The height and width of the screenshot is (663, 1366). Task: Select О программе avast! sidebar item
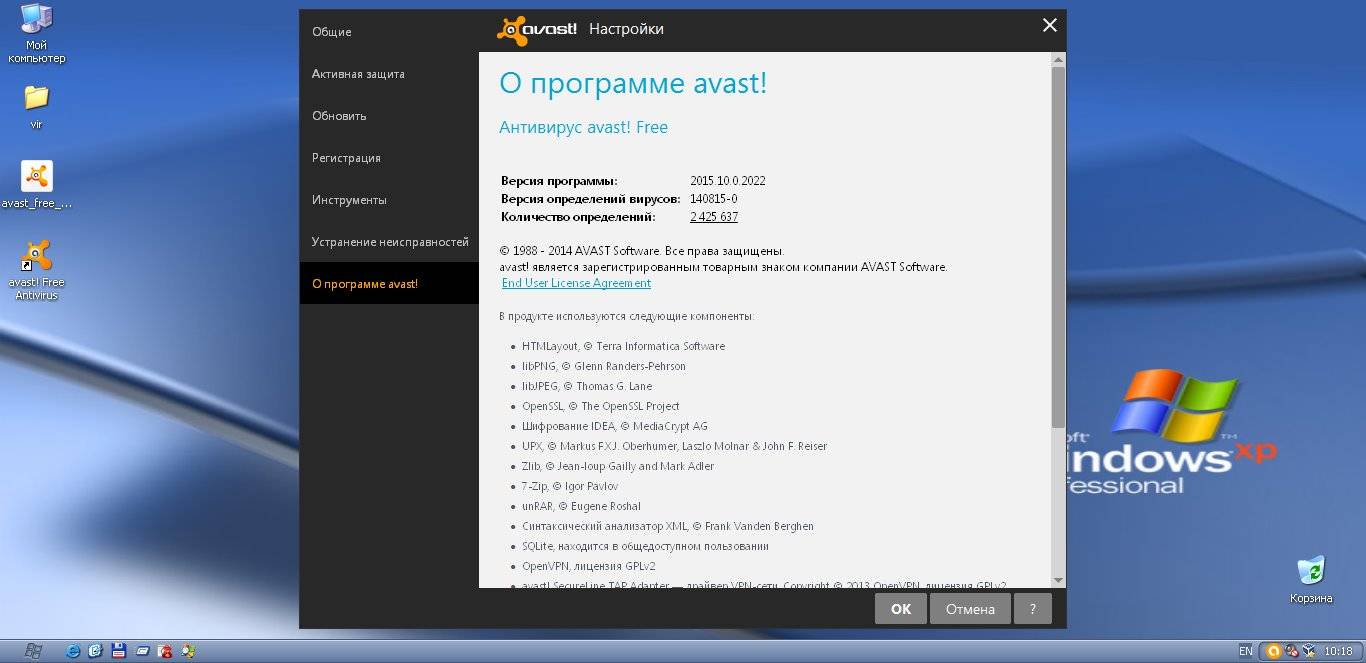click(389, 284)
